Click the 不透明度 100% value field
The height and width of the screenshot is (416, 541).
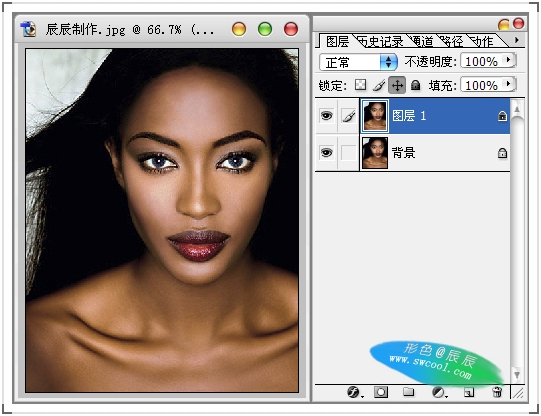483,61
